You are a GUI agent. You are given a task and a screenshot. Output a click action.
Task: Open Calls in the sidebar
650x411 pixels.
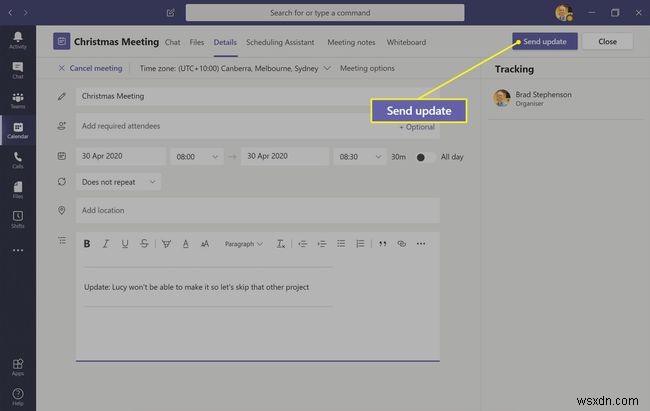[18, 160]
